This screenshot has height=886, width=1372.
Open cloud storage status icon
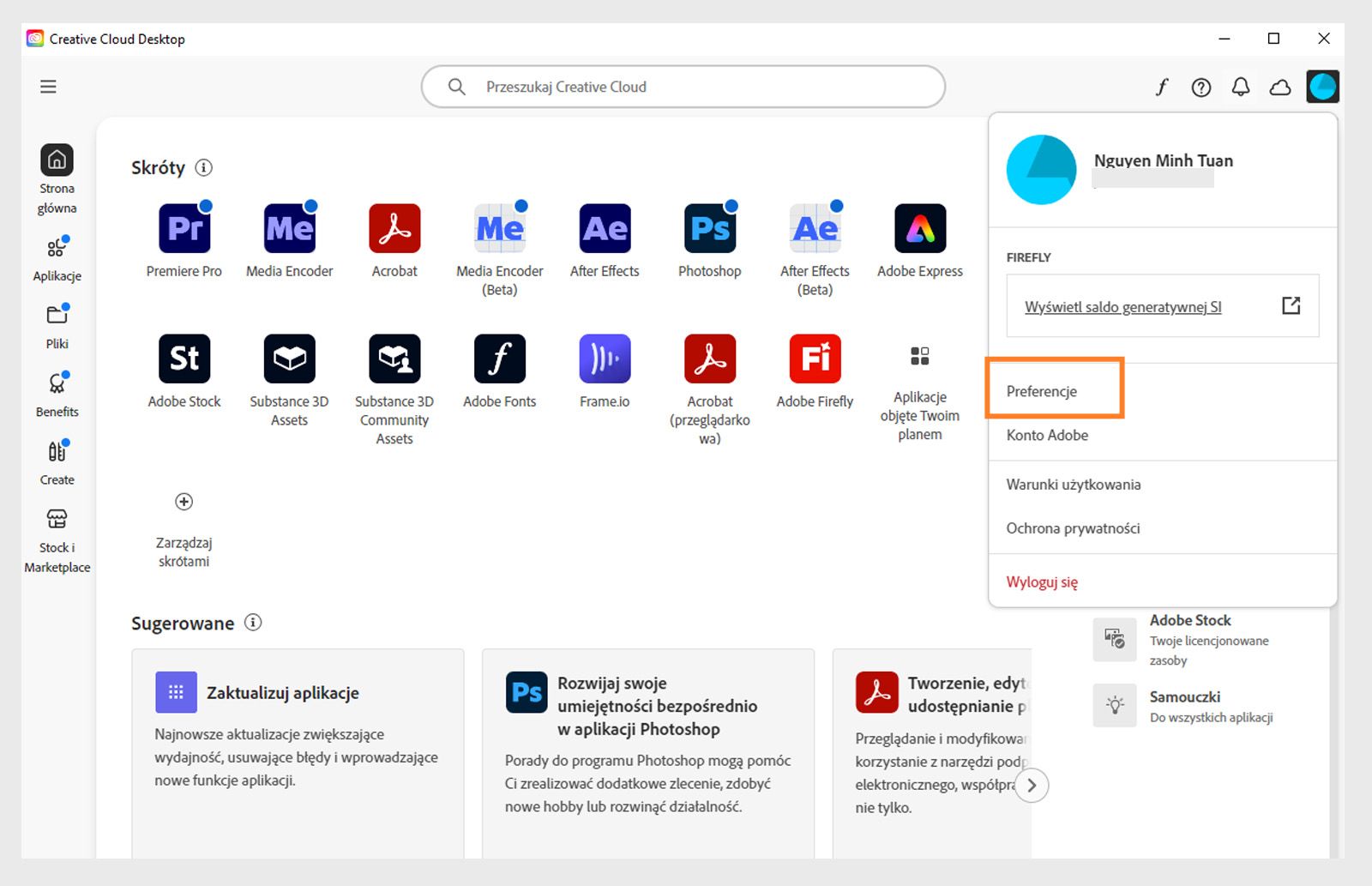(x=1279, y=87)
